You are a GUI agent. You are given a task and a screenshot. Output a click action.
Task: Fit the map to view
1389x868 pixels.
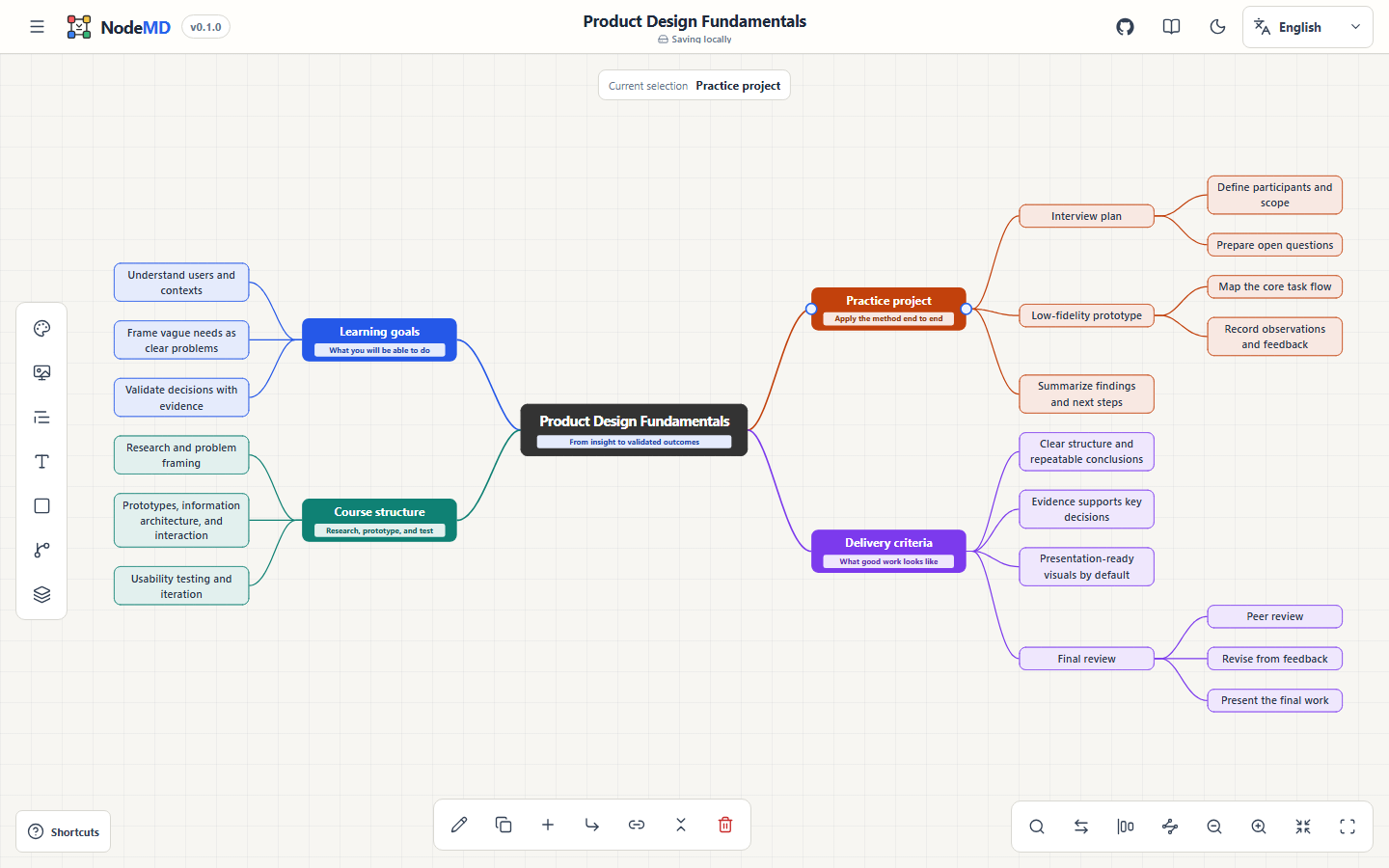(1303, 827)
